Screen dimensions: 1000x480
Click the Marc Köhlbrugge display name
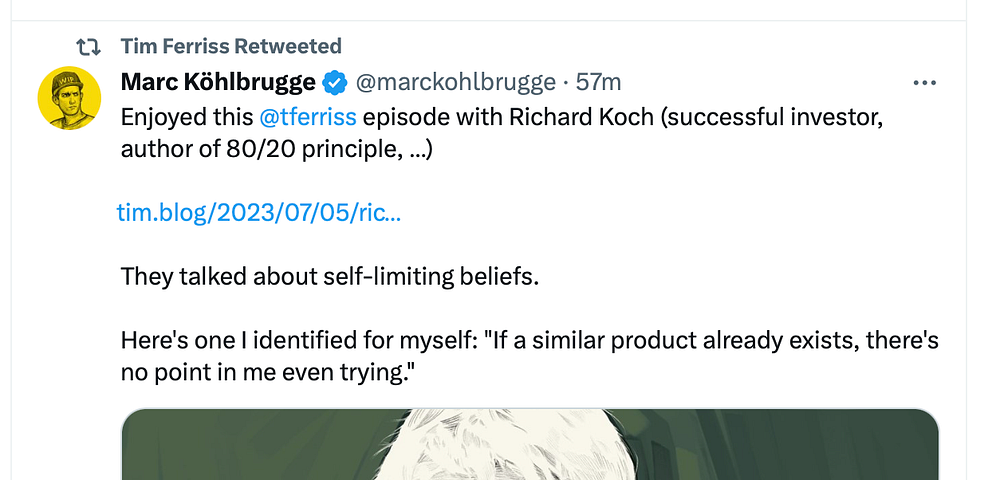click(217, 82)
